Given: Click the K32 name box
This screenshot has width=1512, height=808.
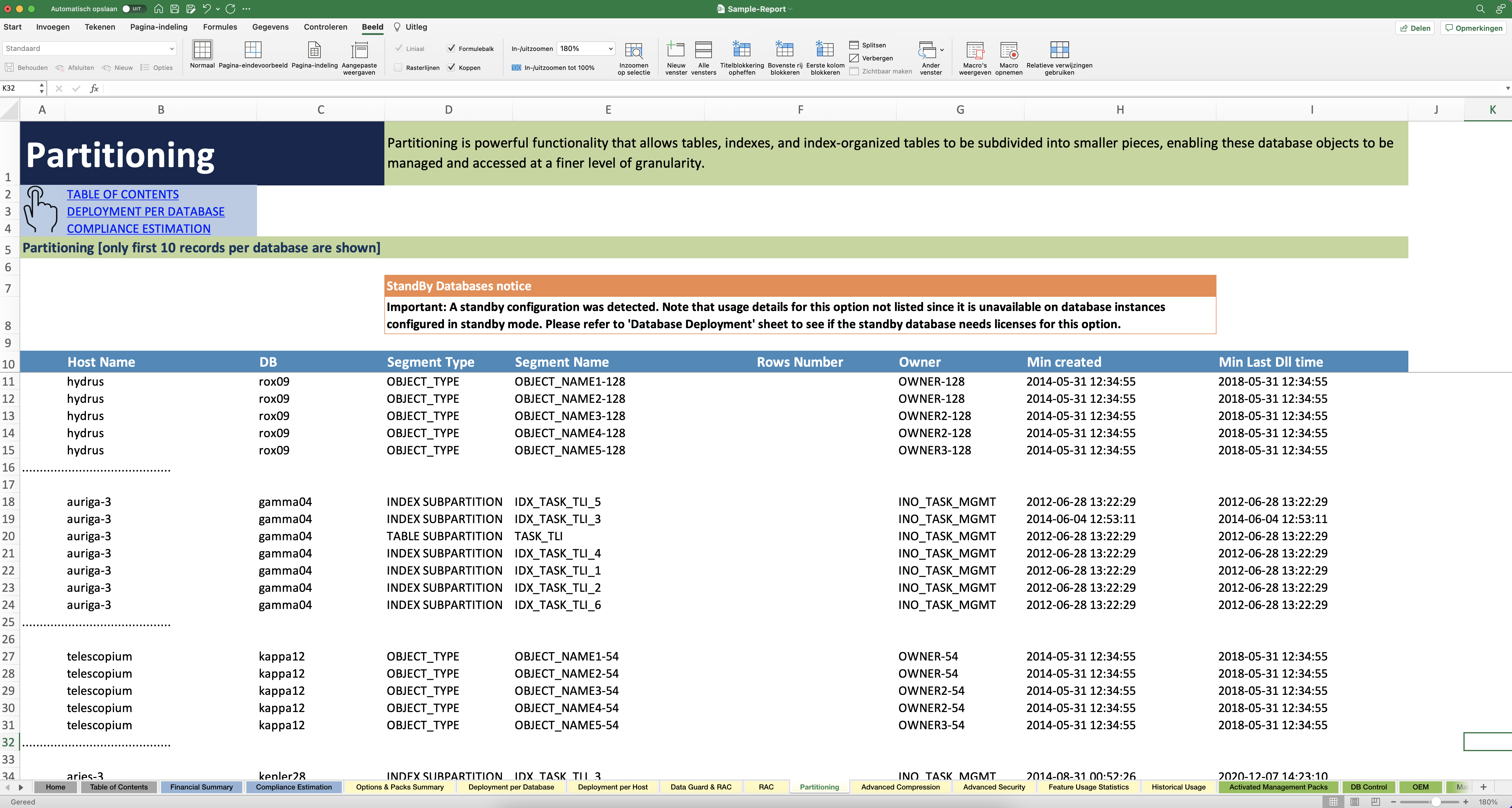Looking at the screenshot, I should pos(20,88).
